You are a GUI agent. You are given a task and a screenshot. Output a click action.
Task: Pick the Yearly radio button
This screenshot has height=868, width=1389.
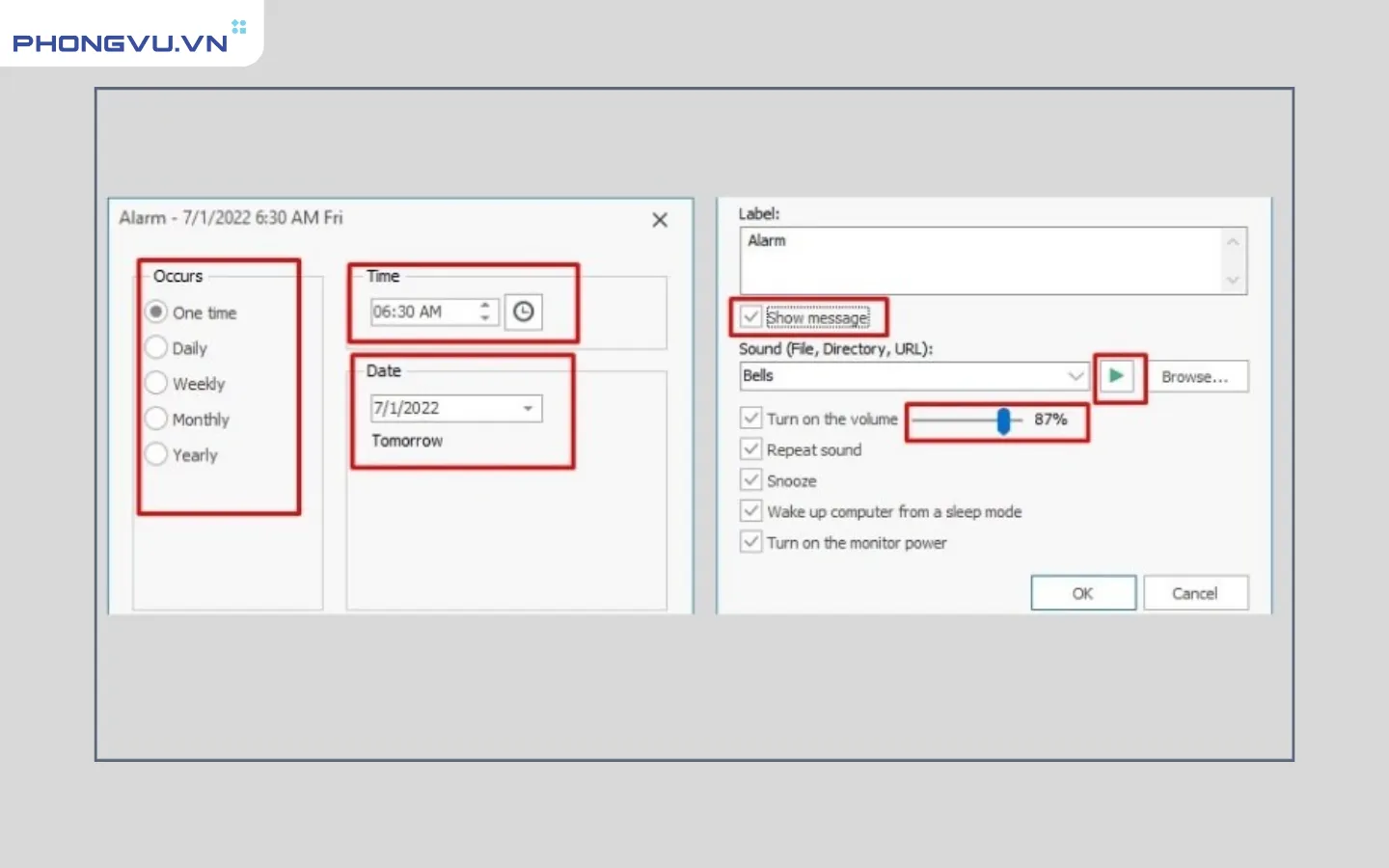pos(156,454)
